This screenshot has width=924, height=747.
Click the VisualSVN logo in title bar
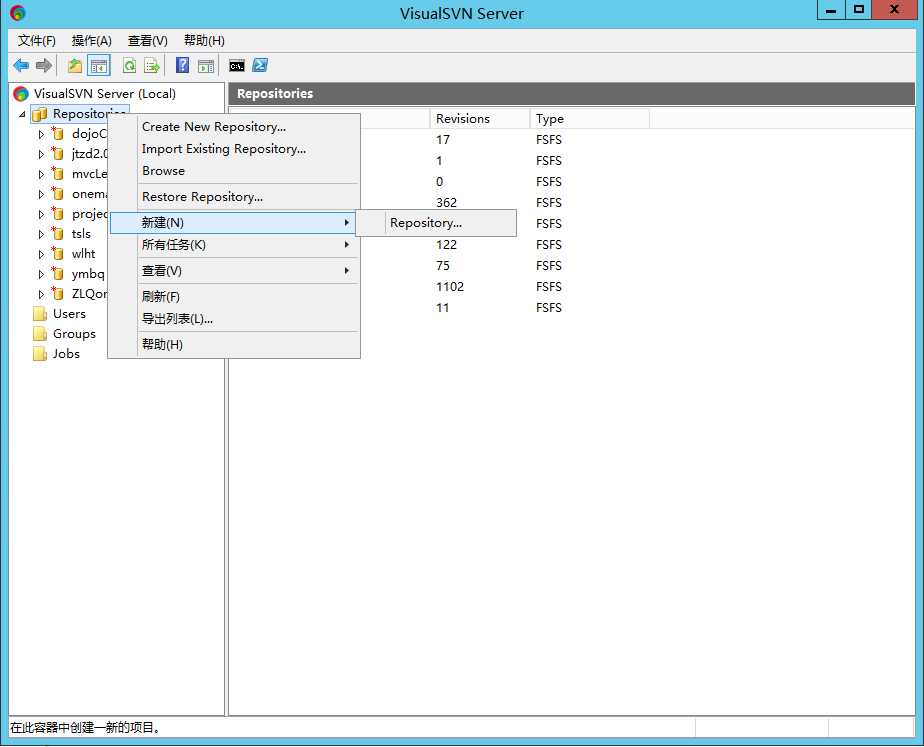[x=18, y=13]
